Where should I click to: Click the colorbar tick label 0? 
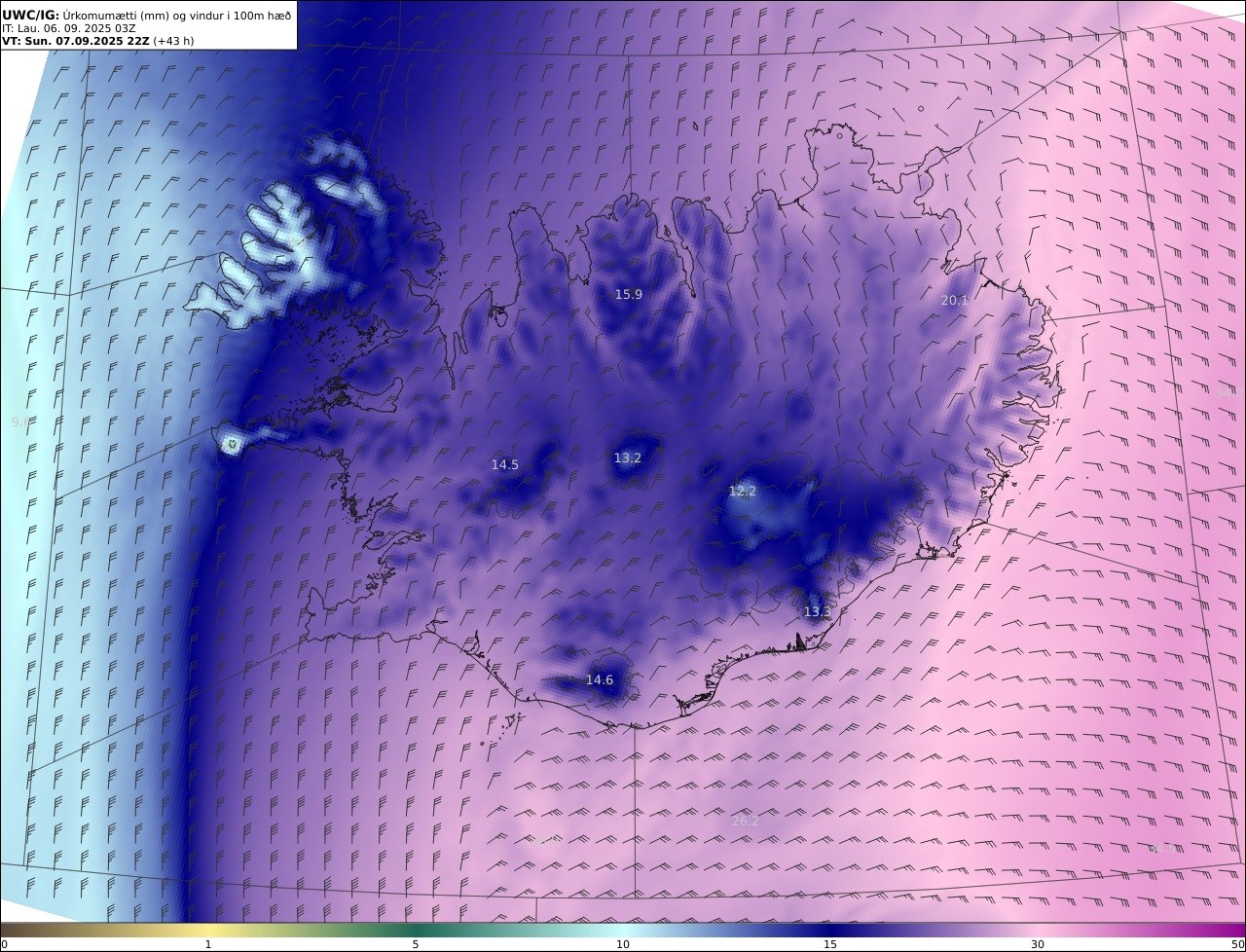[4, 944]
